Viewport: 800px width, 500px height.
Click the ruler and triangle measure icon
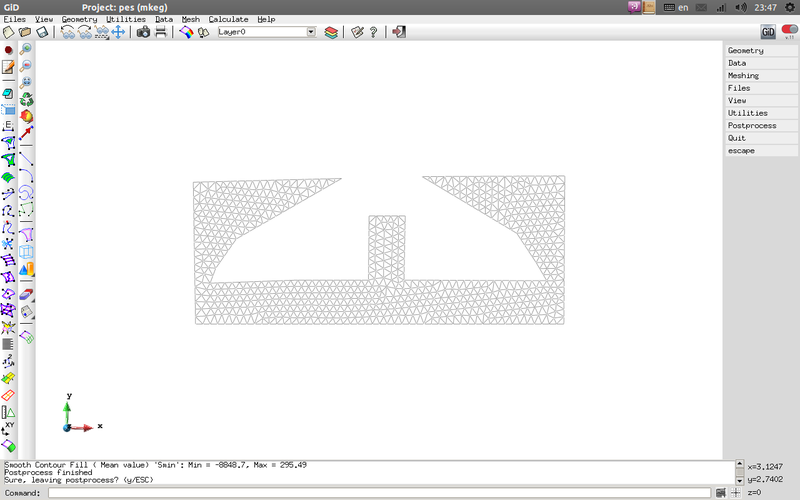point(8,412)
